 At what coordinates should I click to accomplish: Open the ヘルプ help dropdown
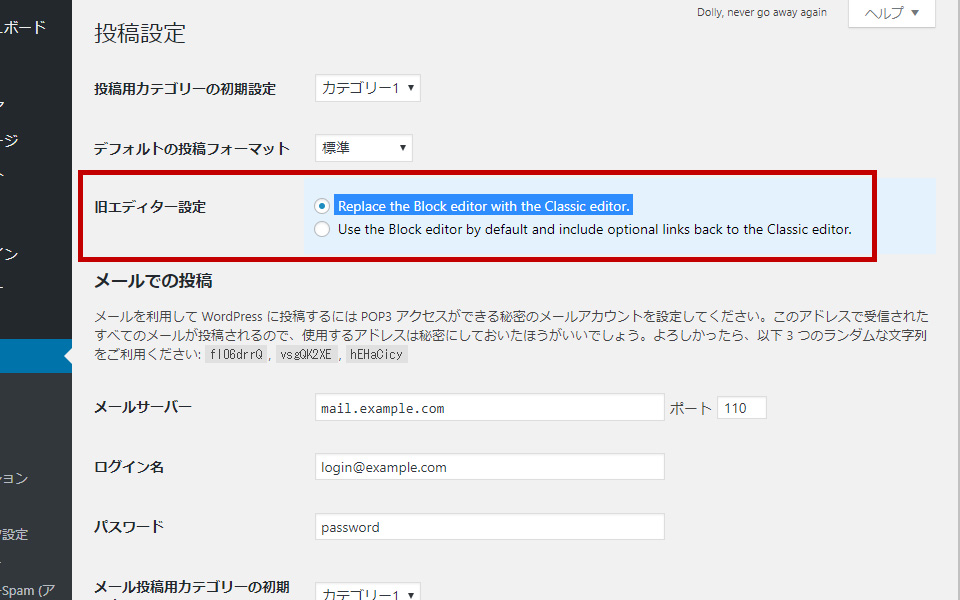pos(891,13)
